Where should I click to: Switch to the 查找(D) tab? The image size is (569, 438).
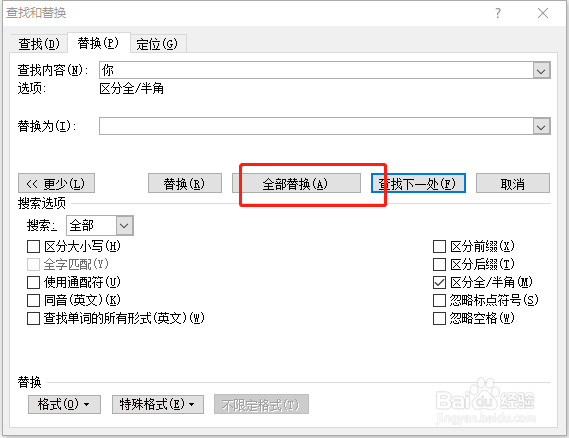(39, 44)
